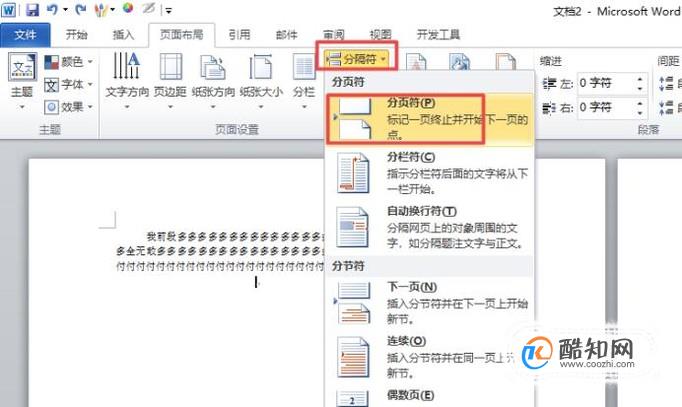
Task: Click the second page at the right edge
Action: click(650, 283)
